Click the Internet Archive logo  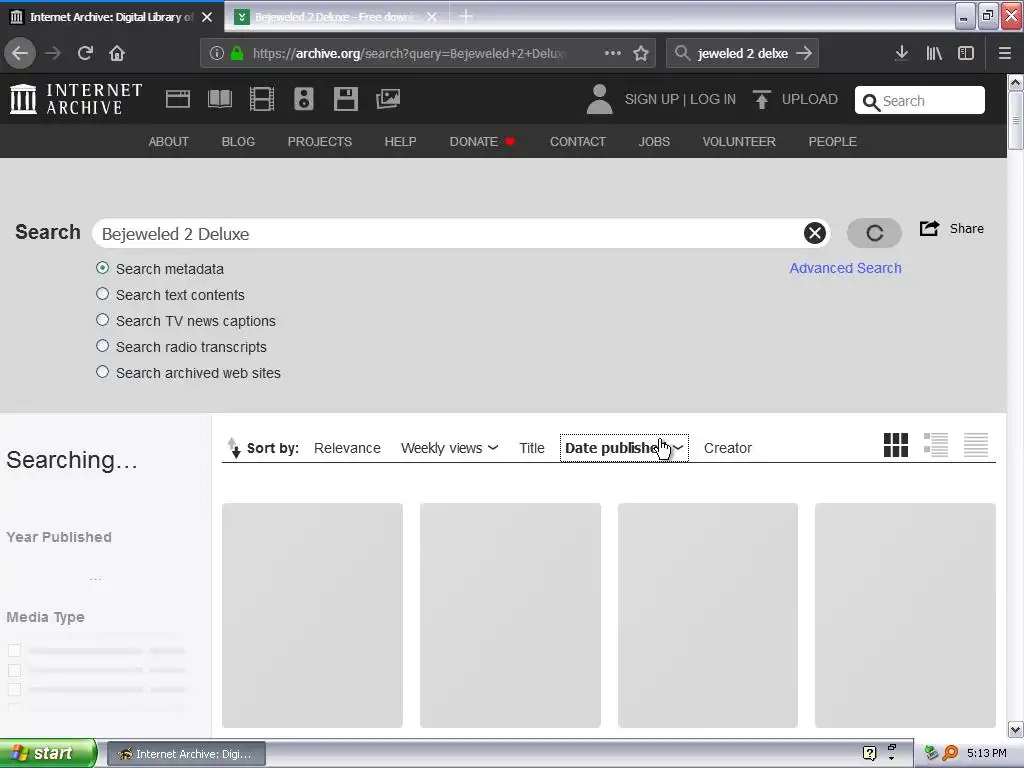[76, 99]
